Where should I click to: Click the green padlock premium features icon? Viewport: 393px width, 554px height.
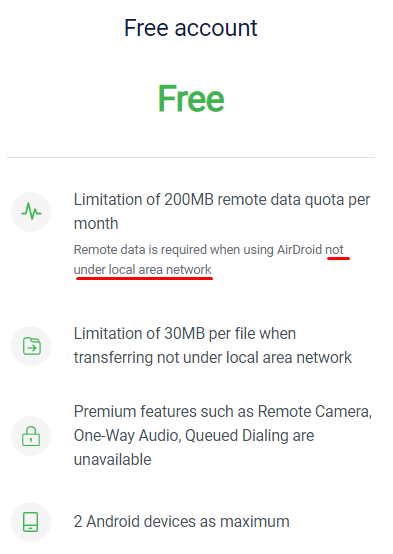pyautogui.click(x=31, y=436)
